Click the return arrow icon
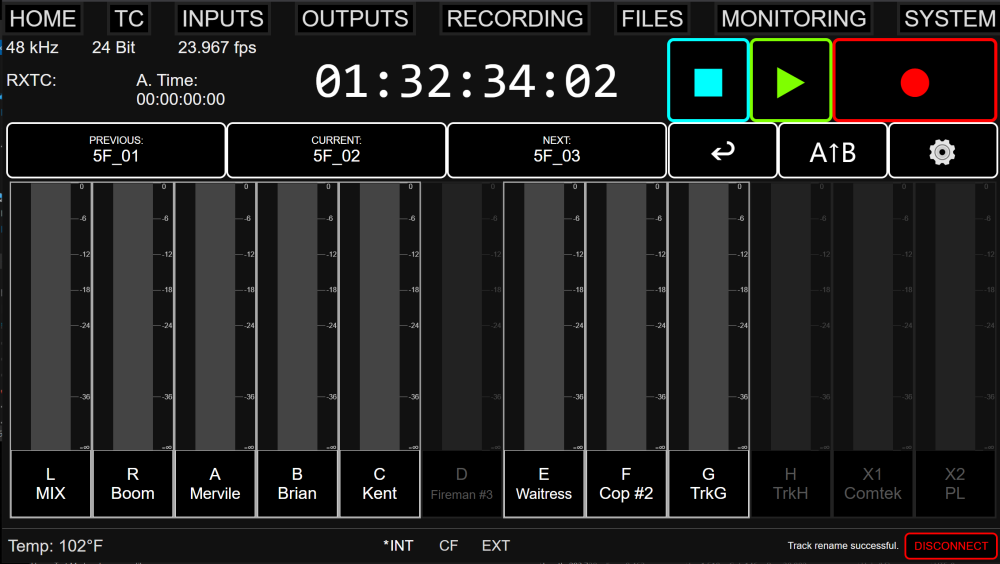 tap(723, 151)
